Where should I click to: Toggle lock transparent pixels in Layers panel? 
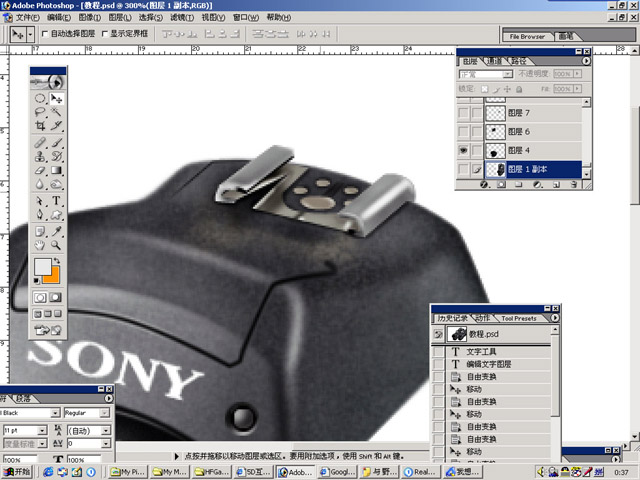click(484, 89)
